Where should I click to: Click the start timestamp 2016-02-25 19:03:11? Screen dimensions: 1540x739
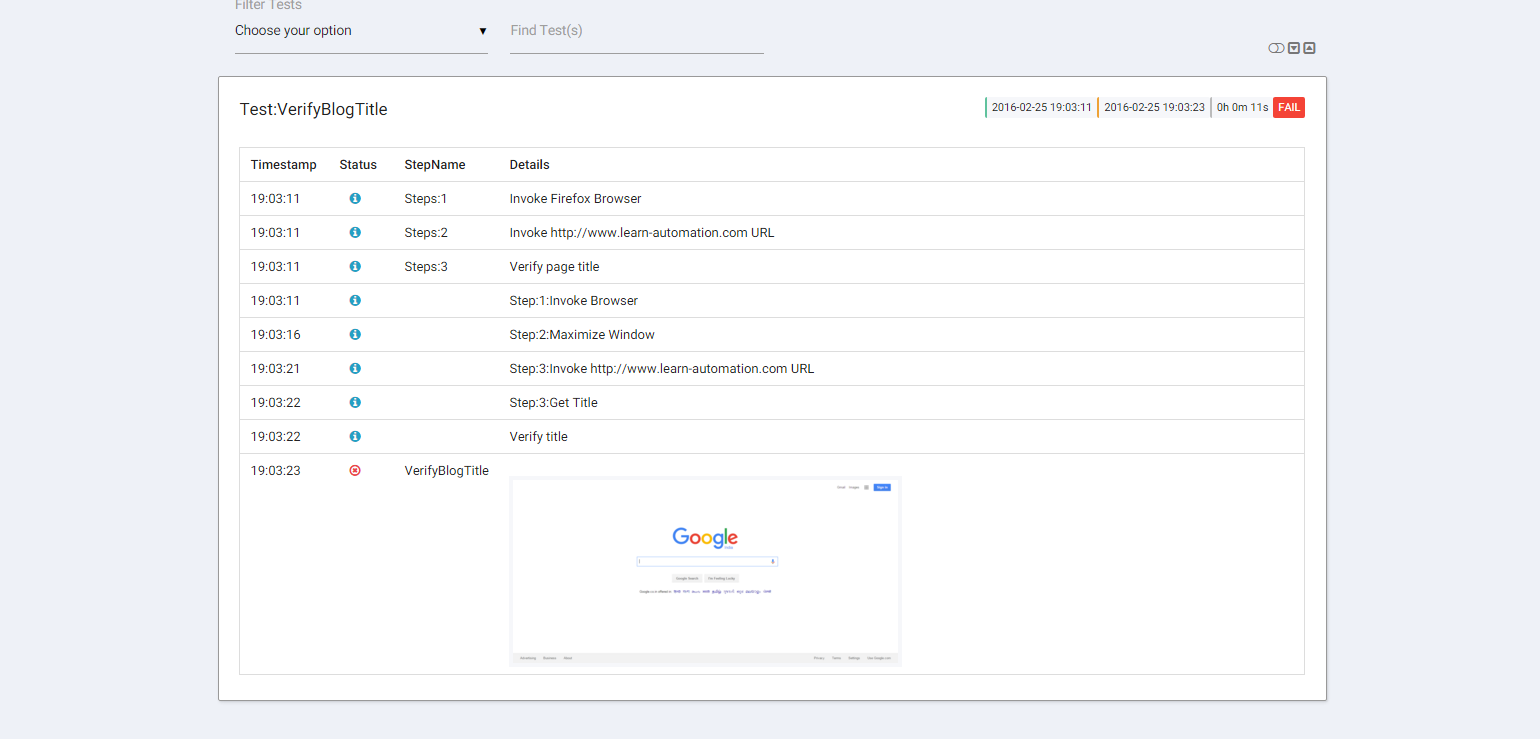[1041, 106]
